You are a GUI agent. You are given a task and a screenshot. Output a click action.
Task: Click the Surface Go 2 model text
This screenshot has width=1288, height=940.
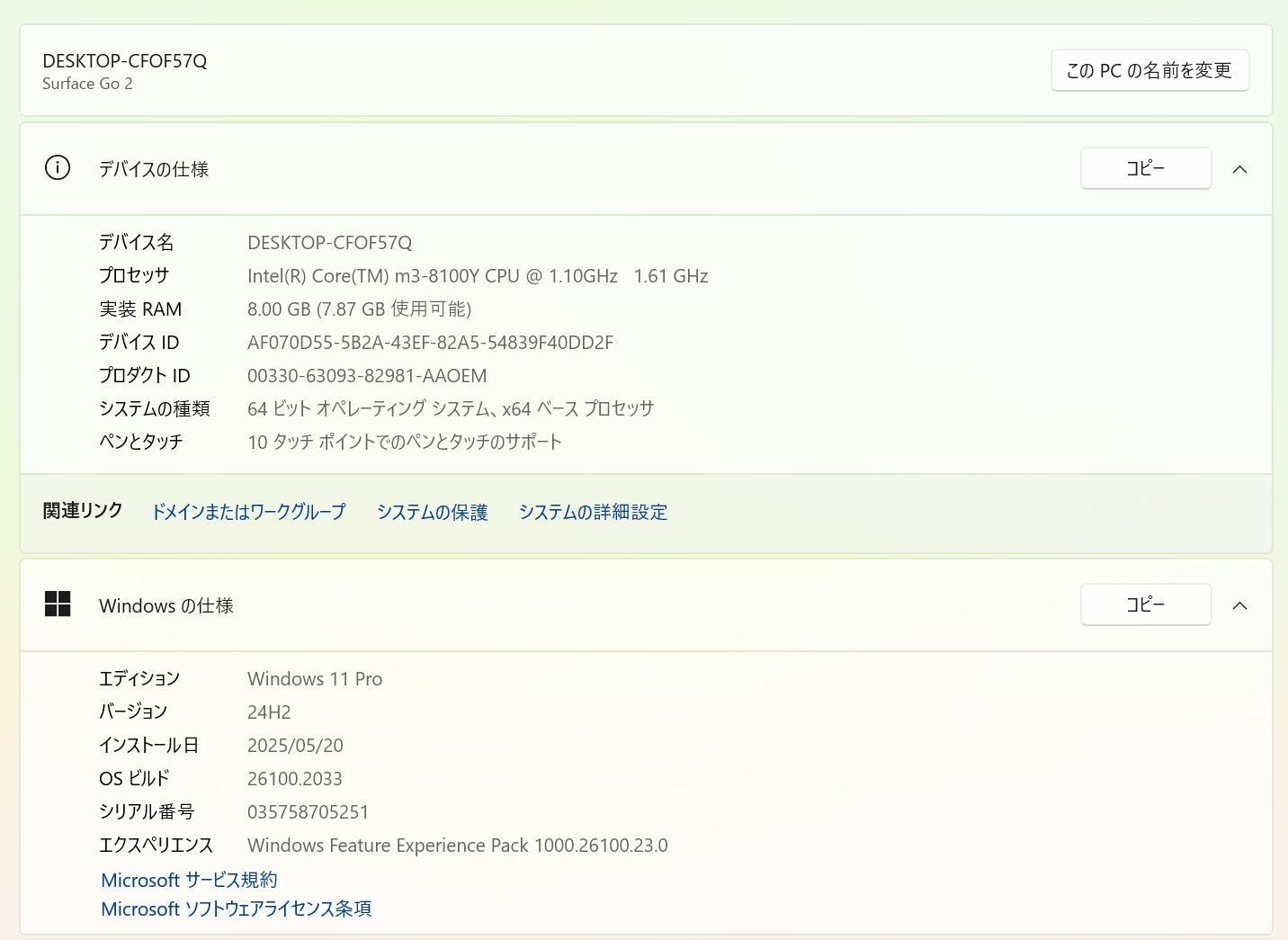pos(87,84)
